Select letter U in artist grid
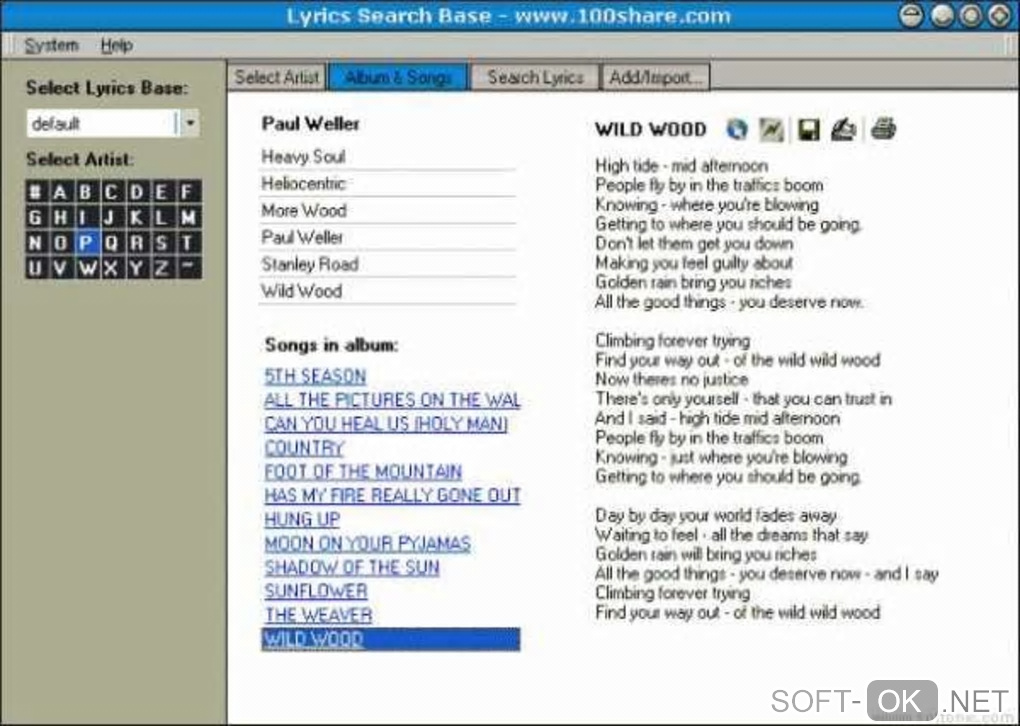The width and height of the screenshot is (1020, 726). point(36,268)
